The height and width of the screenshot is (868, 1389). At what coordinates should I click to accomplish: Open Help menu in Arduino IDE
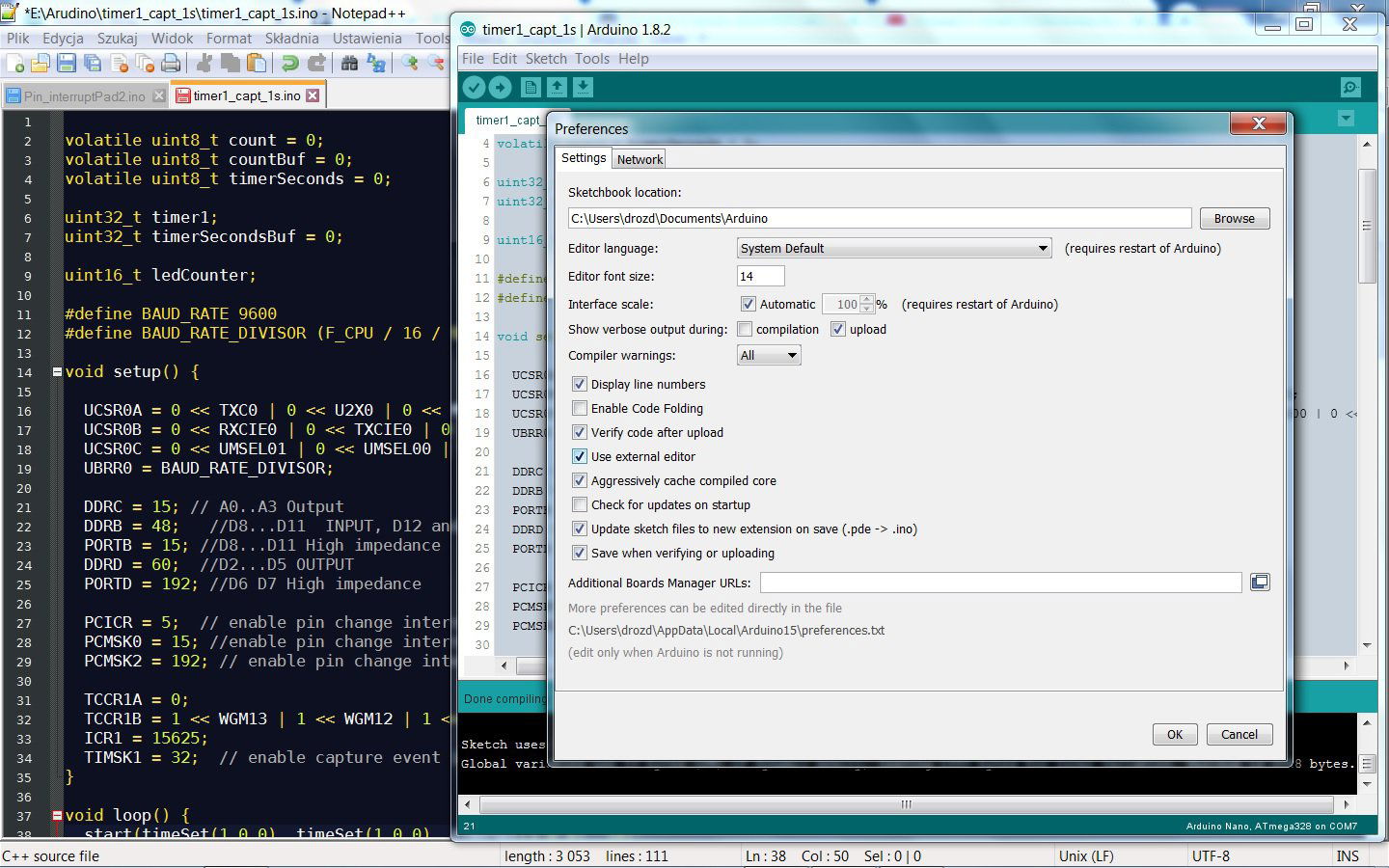634,59
